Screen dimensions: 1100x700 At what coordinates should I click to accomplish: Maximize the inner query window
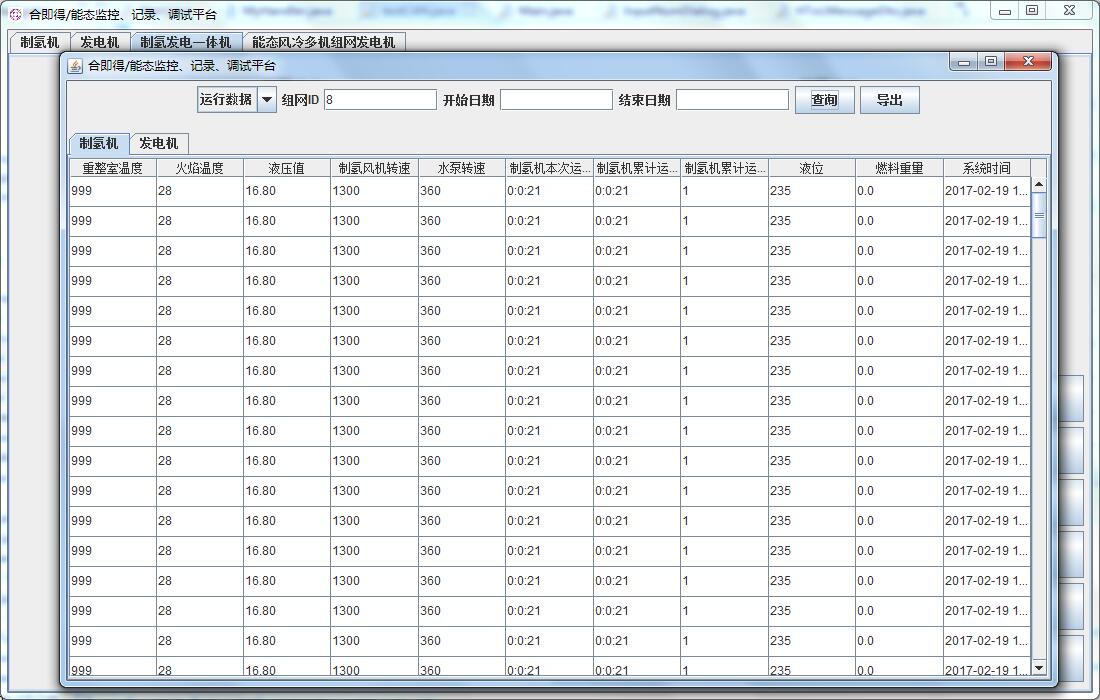[x=991, y=62]
